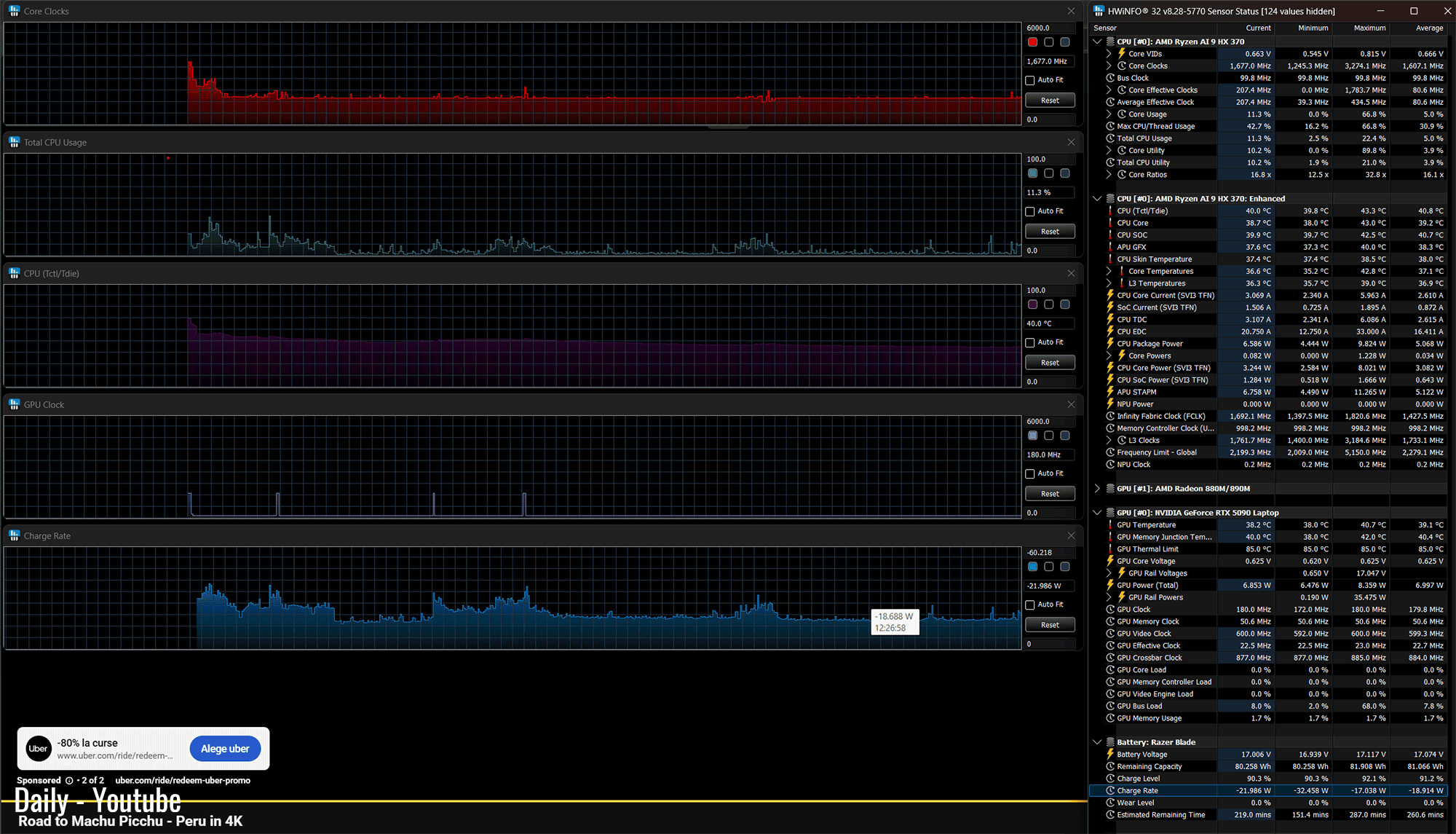The width and height of the screenshot is (1456, 834).
Task: Select the Estimated Remaining Time sensor row
Action: (x=1268, y=815)
